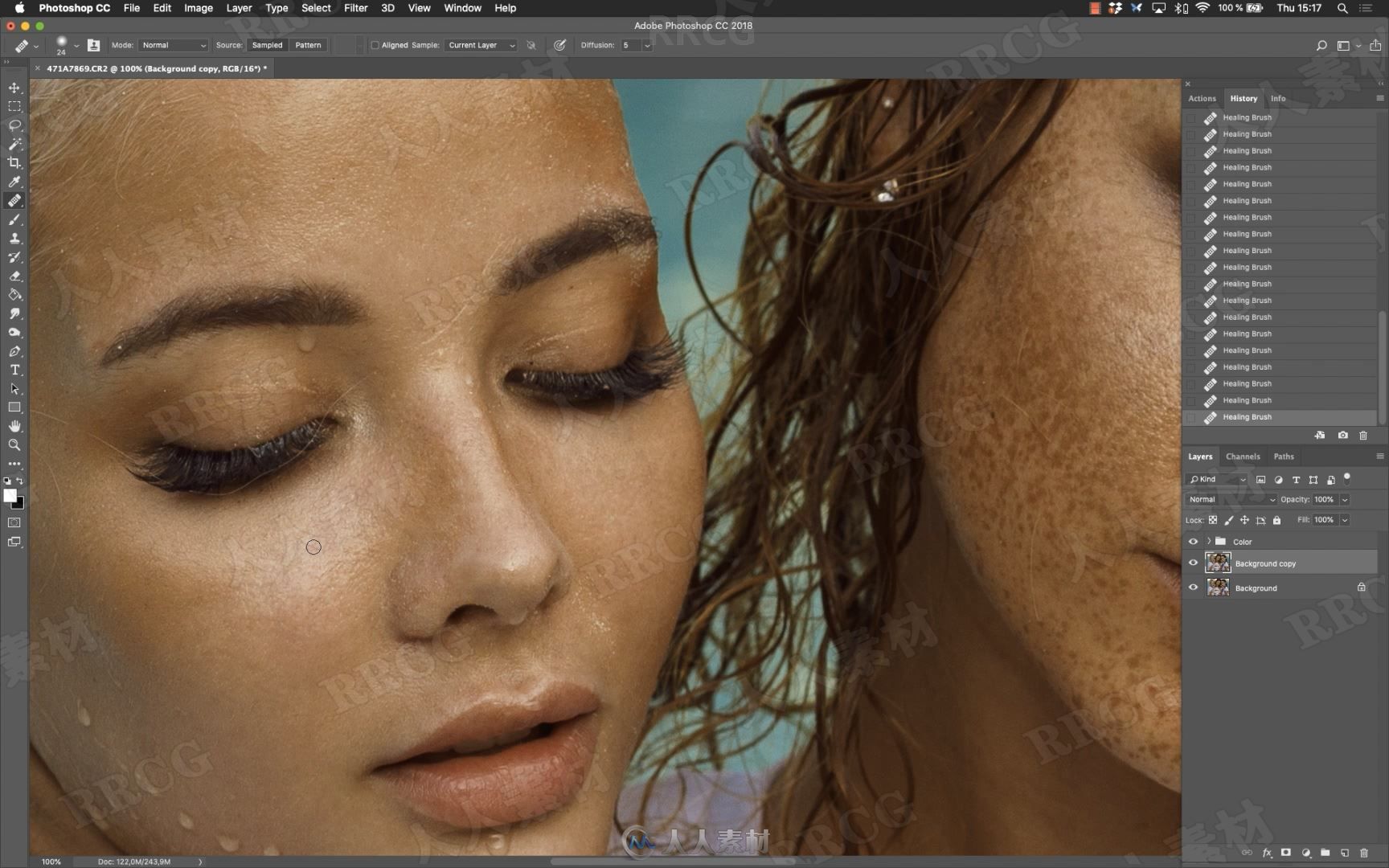Open the Filter menu
1389x868 pixels.
[x=355, y=8]
